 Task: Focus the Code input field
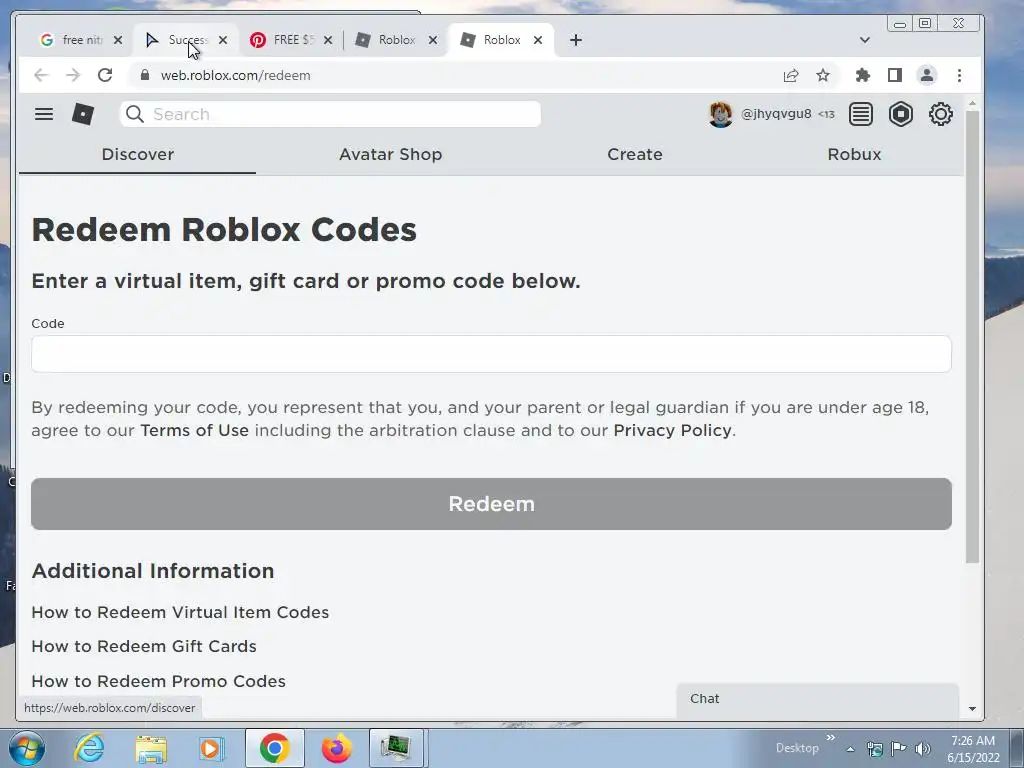491,354
